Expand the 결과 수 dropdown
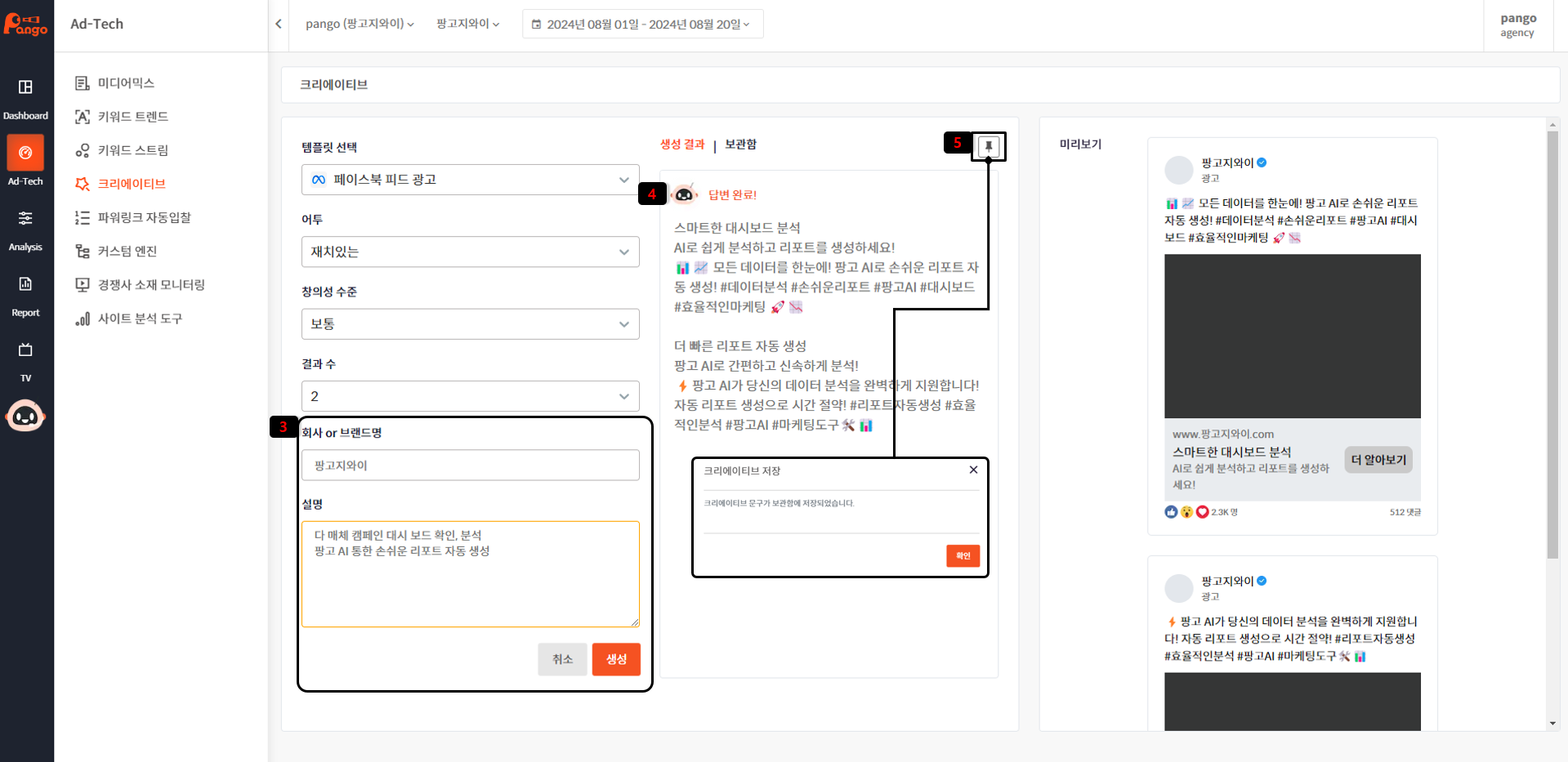 tap(470, 396)
